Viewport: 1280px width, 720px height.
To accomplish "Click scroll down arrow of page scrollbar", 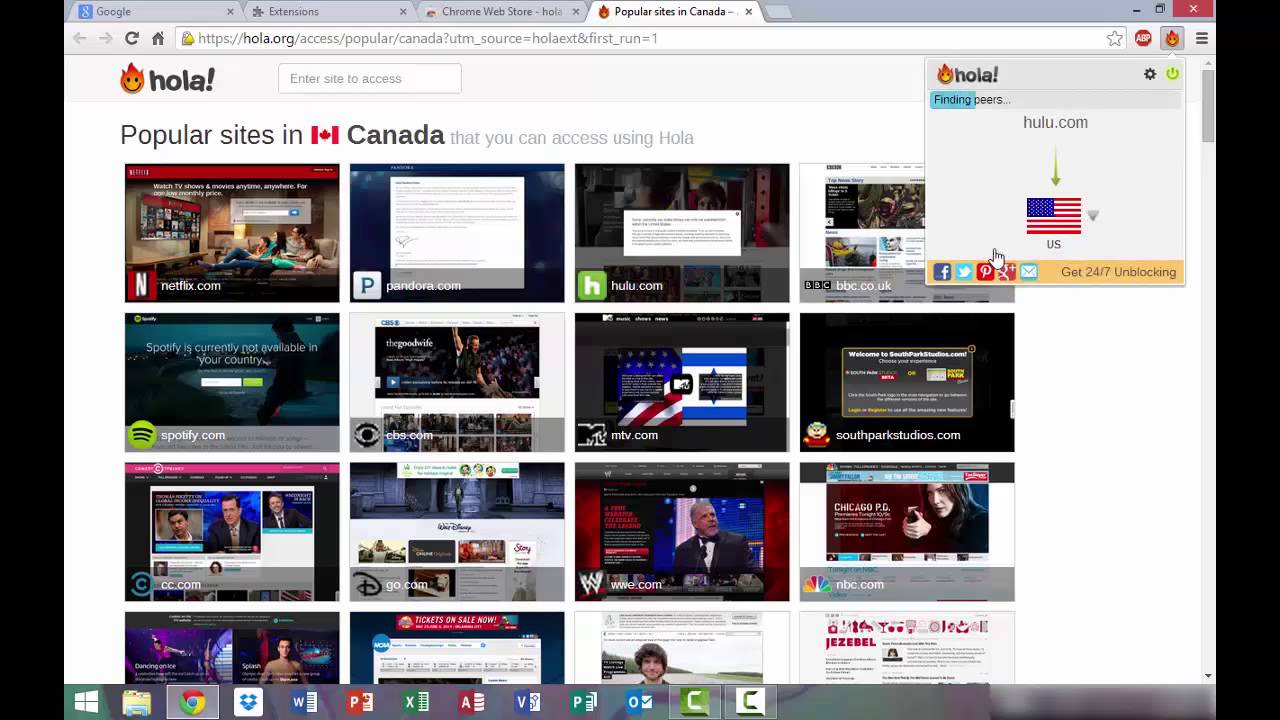I will 1208,676.
